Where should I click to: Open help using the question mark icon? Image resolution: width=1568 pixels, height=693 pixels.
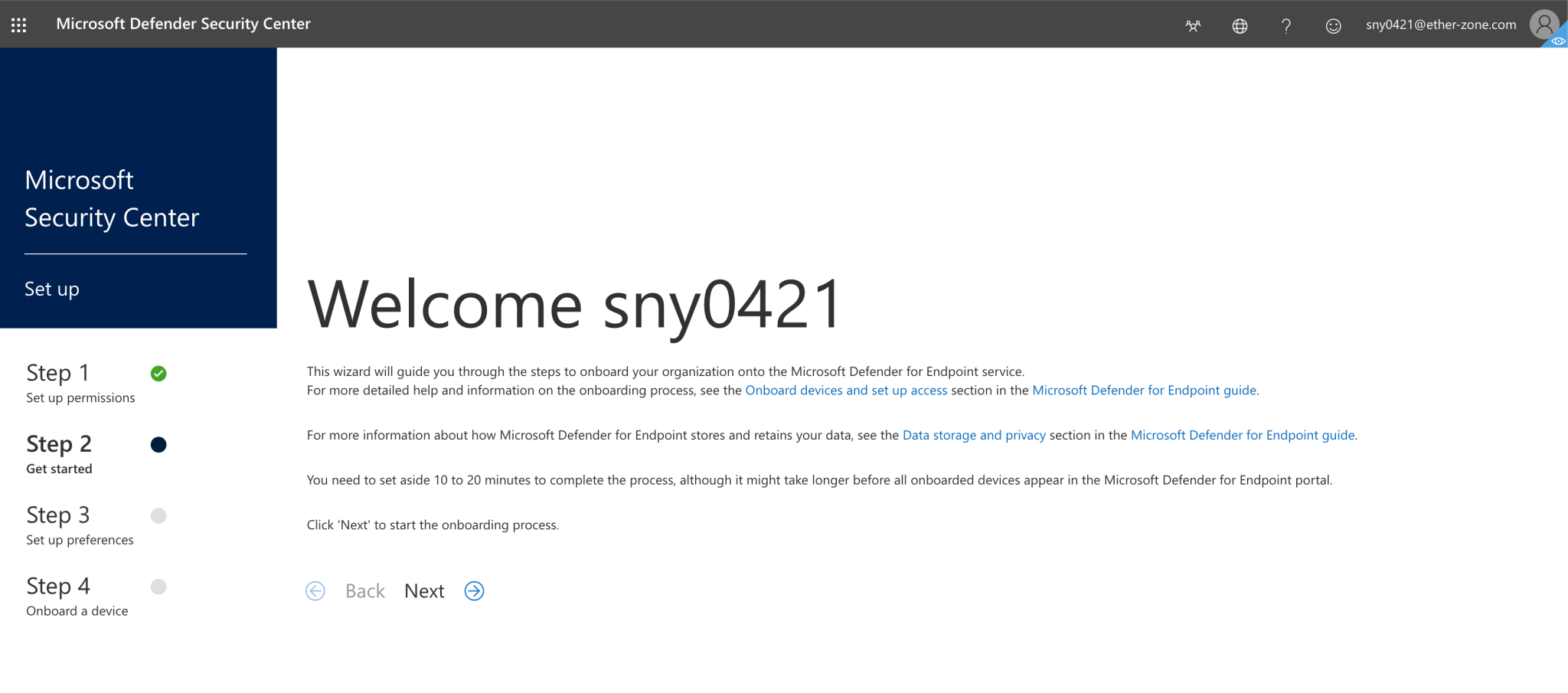point(1286,25)
